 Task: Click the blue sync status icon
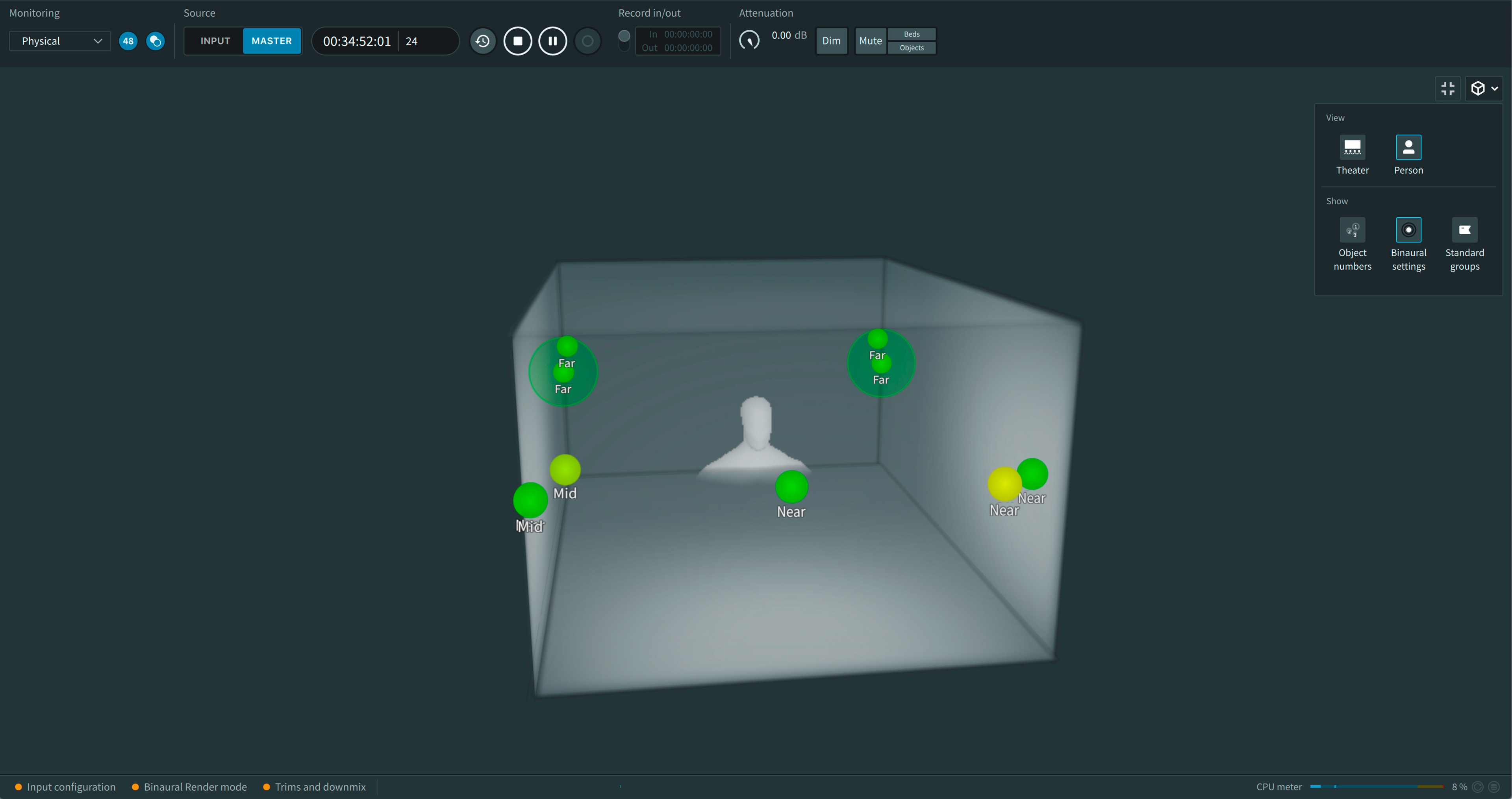(156, 41)
